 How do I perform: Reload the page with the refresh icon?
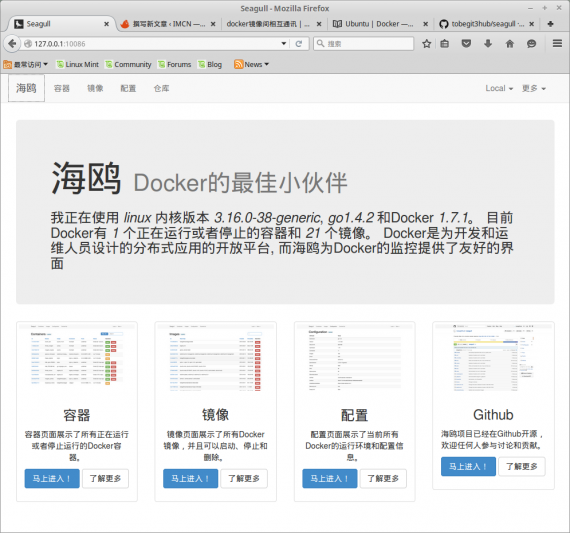click(299, 44)
